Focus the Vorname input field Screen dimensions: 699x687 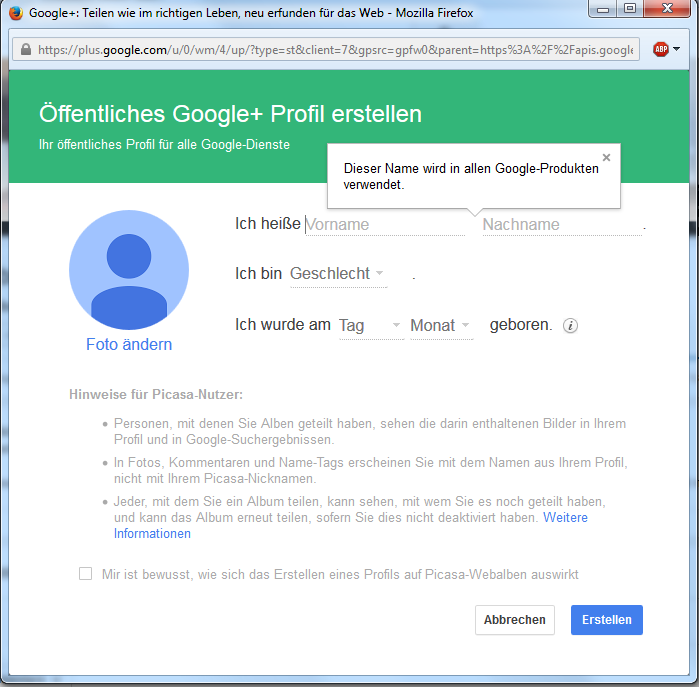coord(385,225)
